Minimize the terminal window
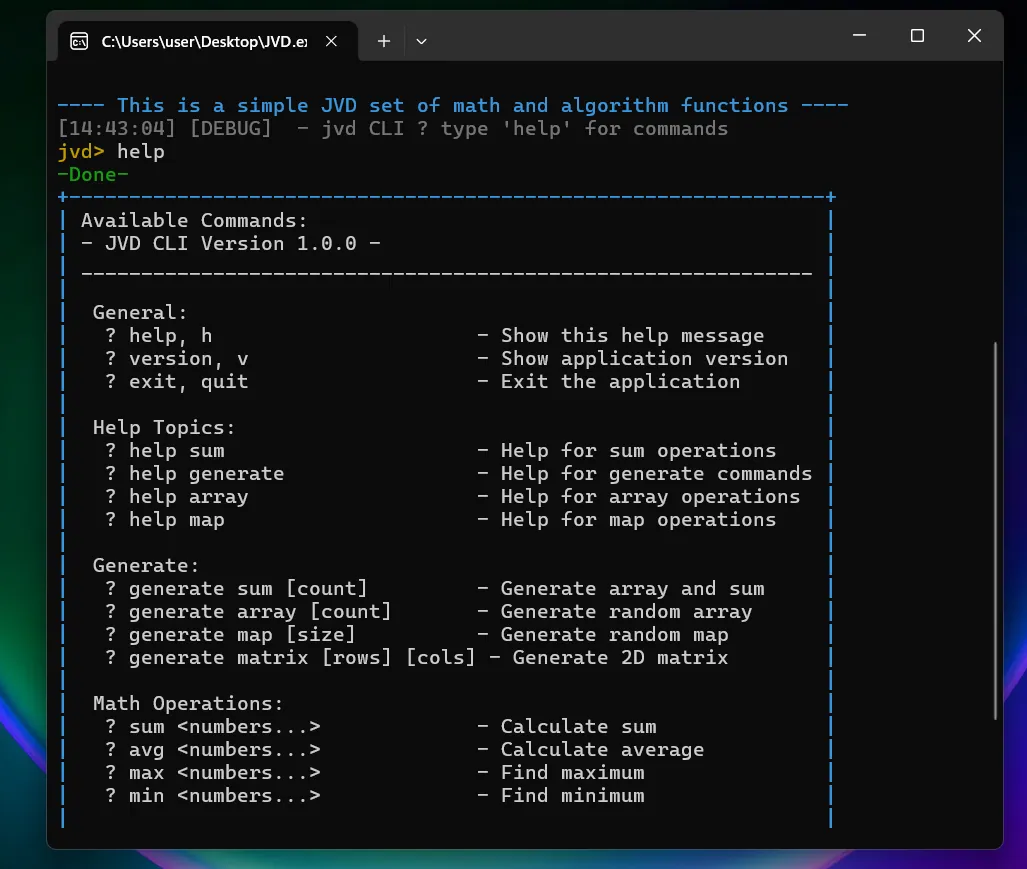Image resolution: width=1027 pixels, height=869 pixels. [859, 35]
